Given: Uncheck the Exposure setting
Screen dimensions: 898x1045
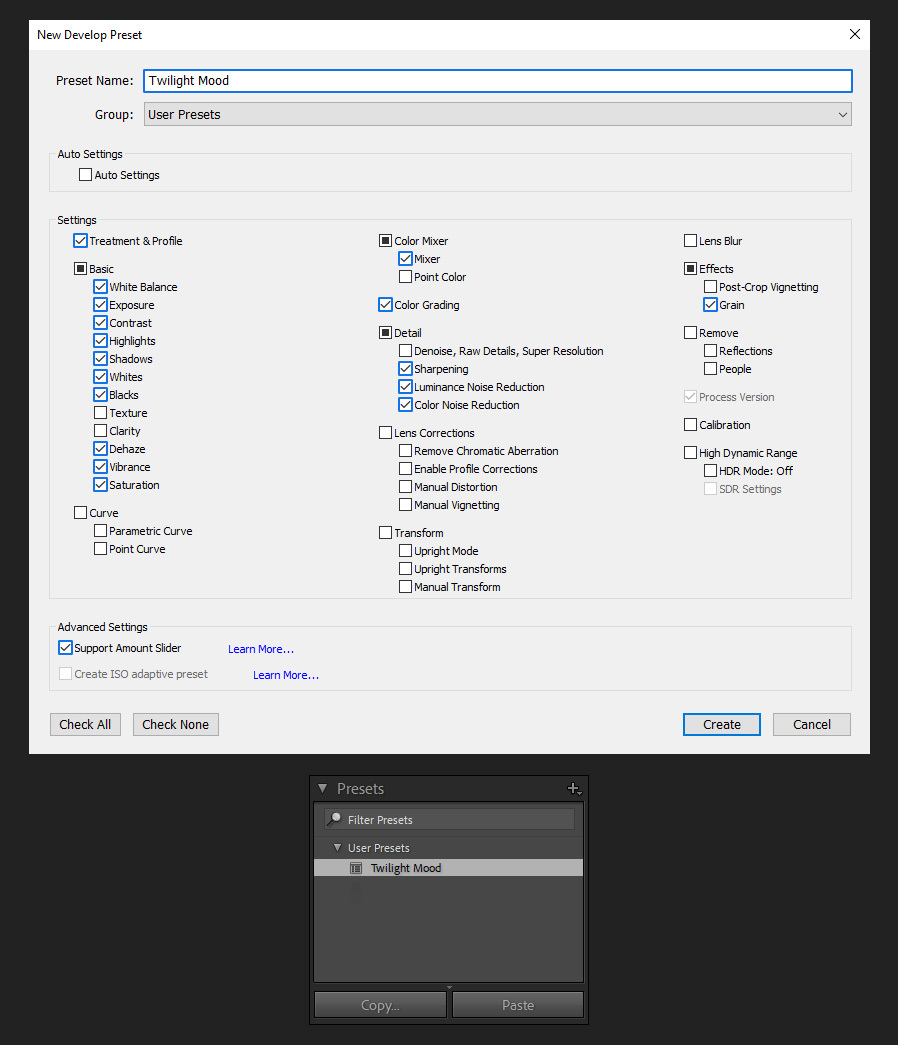Looking at the screenshot, I should point(101,305).
